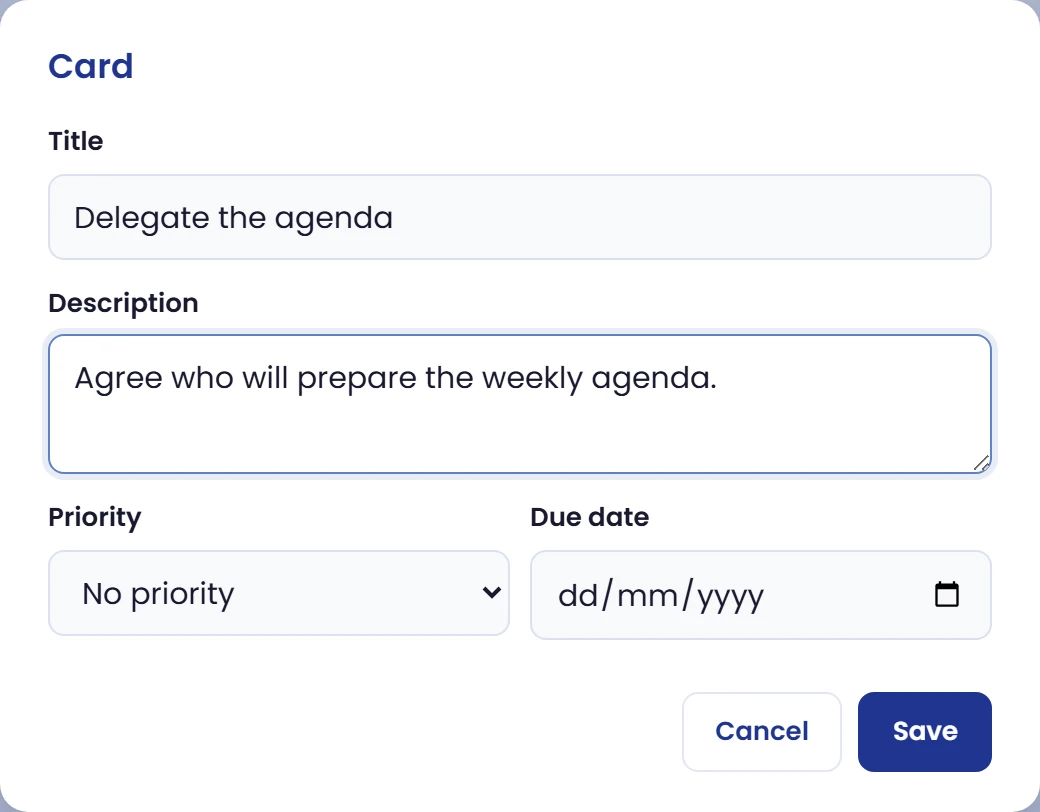Grab the Description textarea resize handle
1040x812 pixels.
pyautogui.click(x=982, y=463)
